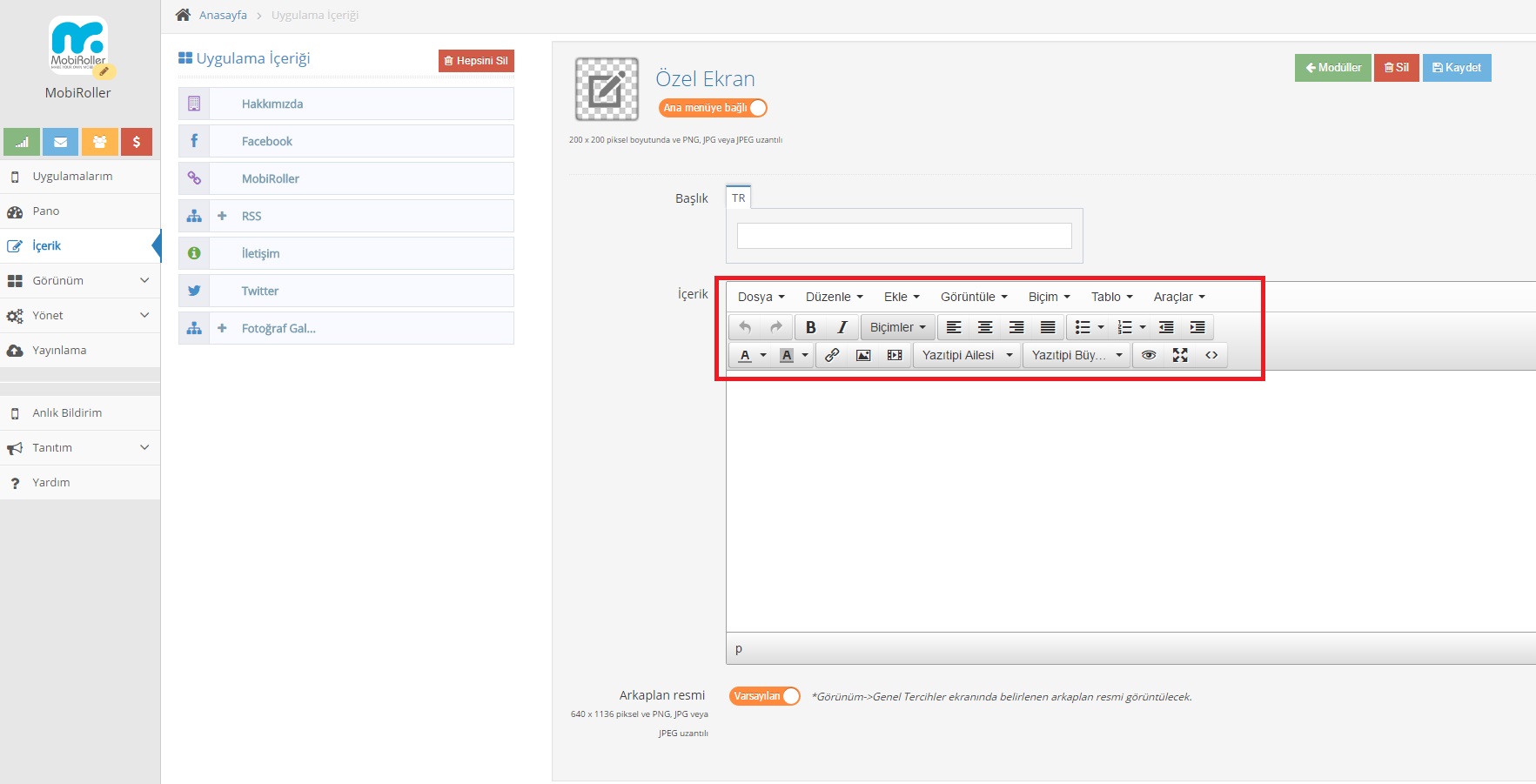
Task: Click the Redo arrow in editor toolbar
Action: click(x=776, y=327)
